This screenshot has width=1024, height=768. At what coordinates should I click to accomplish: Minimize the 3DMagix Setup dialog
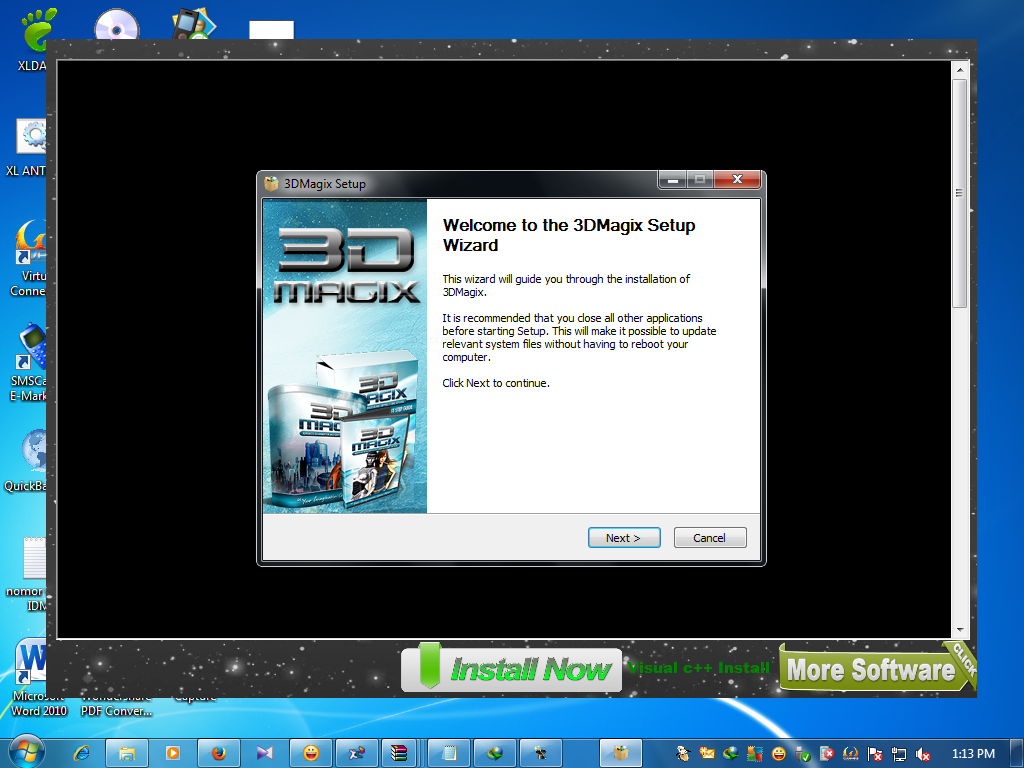coord(673,180)
